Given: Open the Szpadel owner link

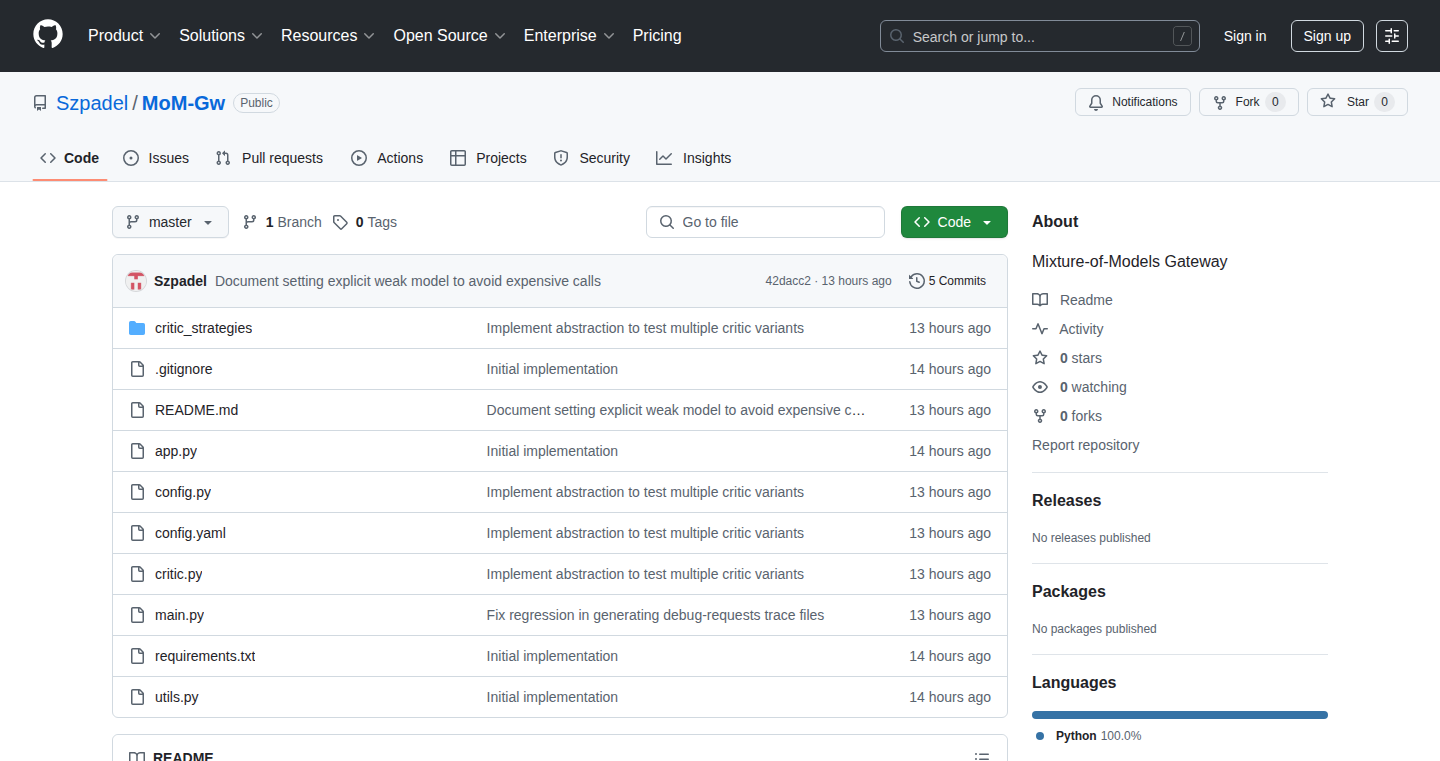Looking at the screenshot, I should click(92, 103).
